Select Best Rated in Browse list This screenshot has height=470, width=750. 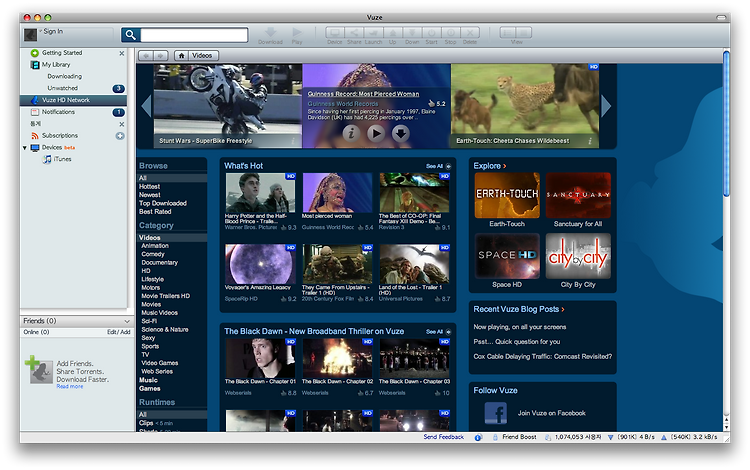tap(155, 212)
